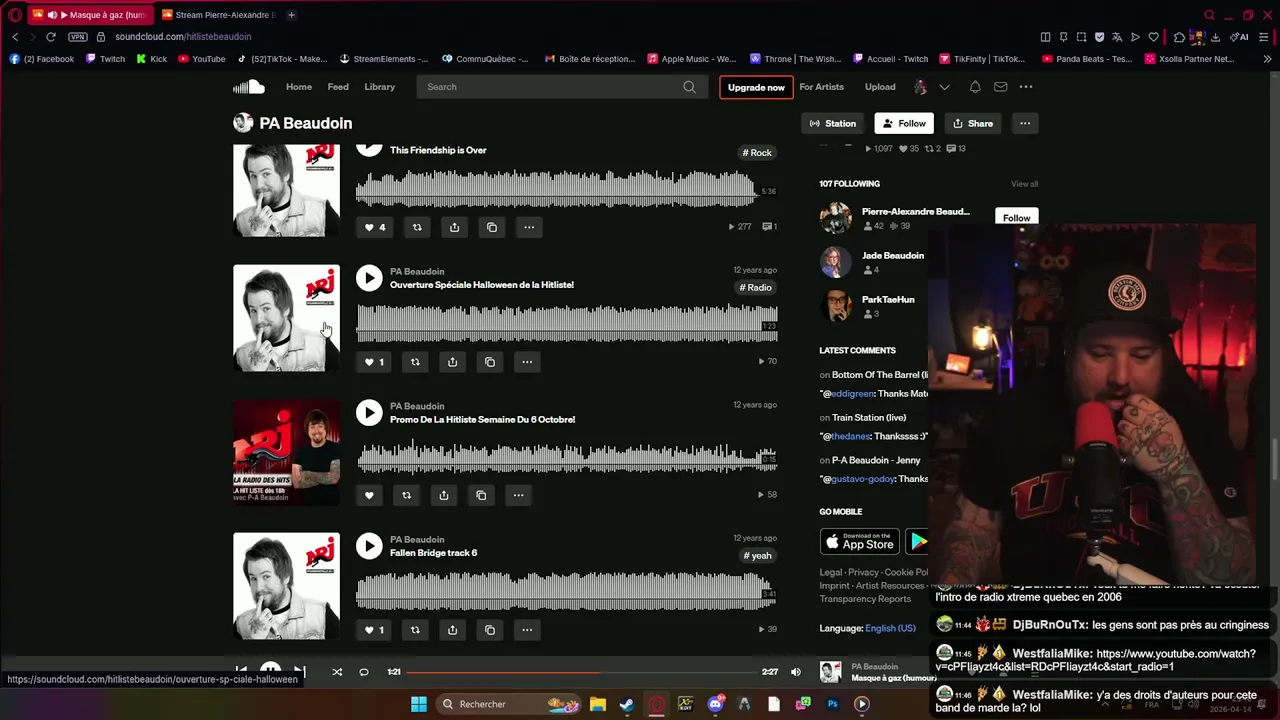This screenshot has height=720, width=1280.
Task: Copy link of Ouverture Spéciale Halloween track
Action: coord(490,362)
